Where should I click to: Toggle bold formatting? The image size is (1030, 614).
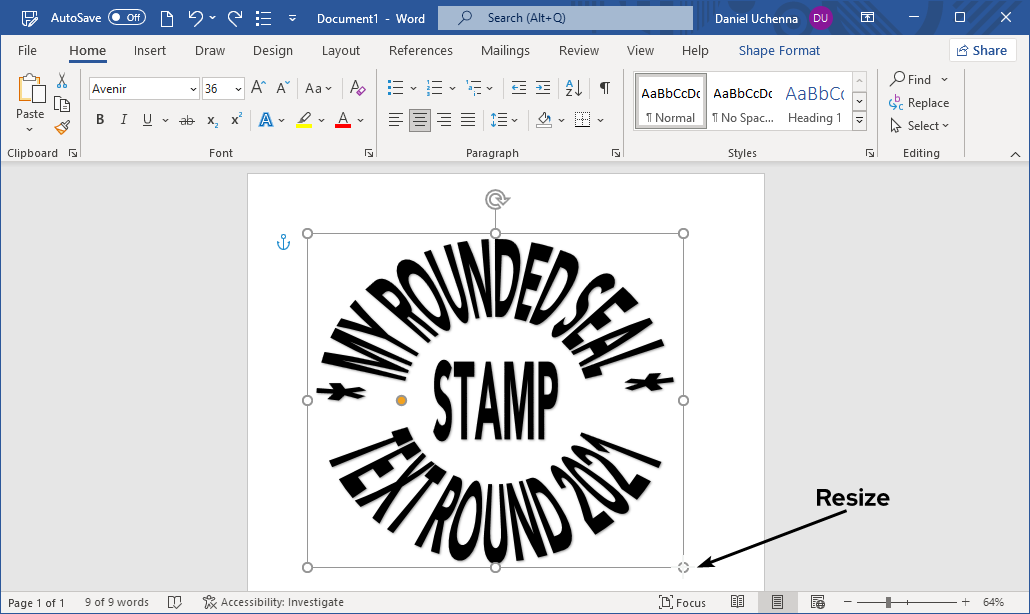click(99, 119)
